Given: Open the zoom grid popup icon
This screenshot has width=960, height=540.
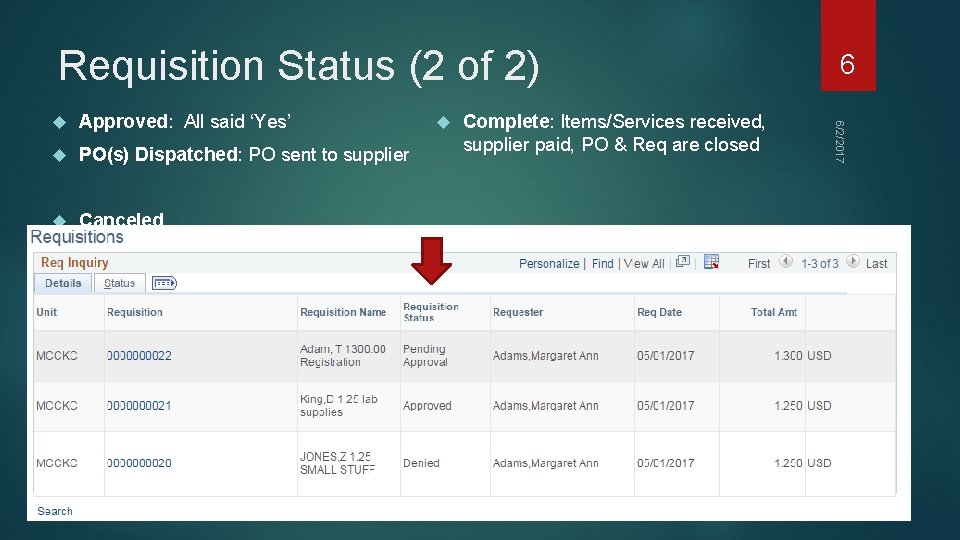Looking at the screenshot, I should 683,261.
